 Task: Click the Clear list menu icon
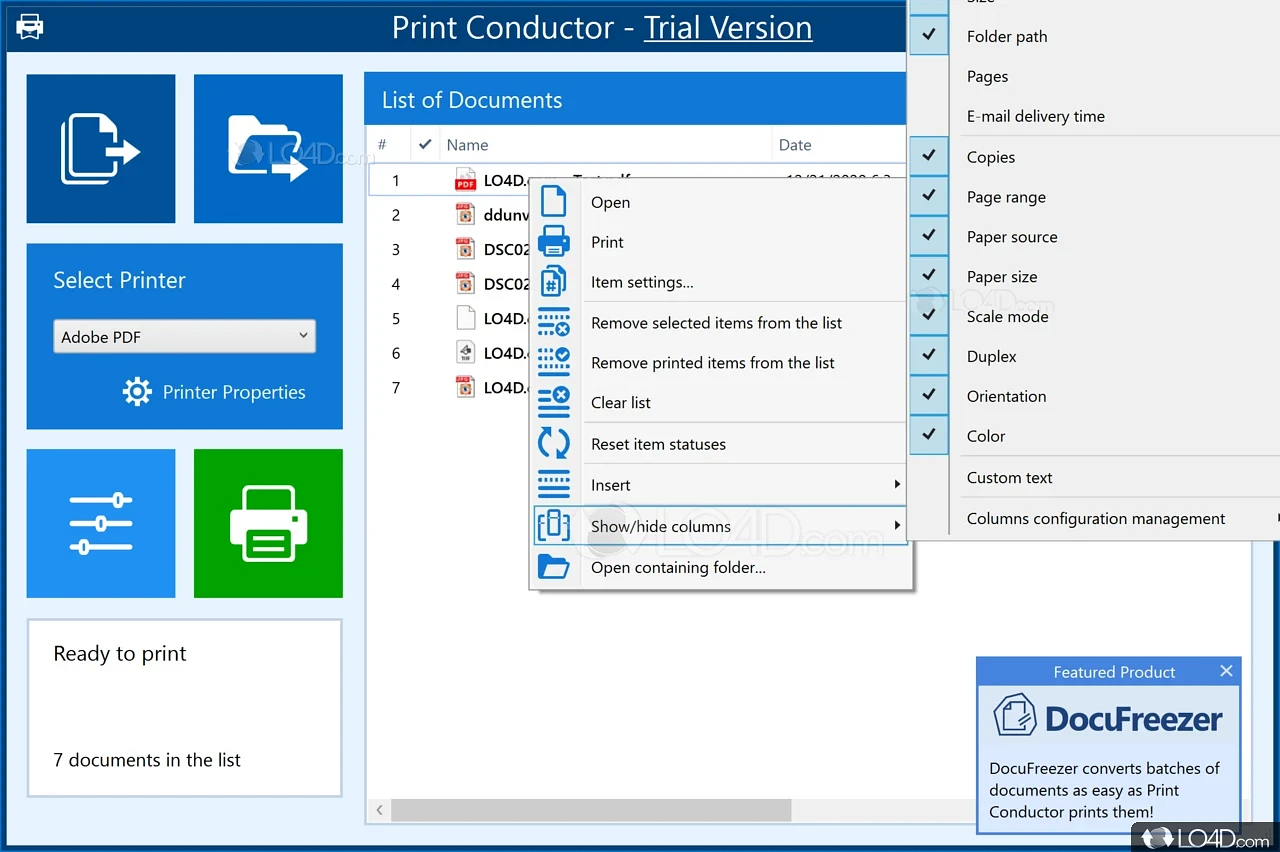[553, 402]
